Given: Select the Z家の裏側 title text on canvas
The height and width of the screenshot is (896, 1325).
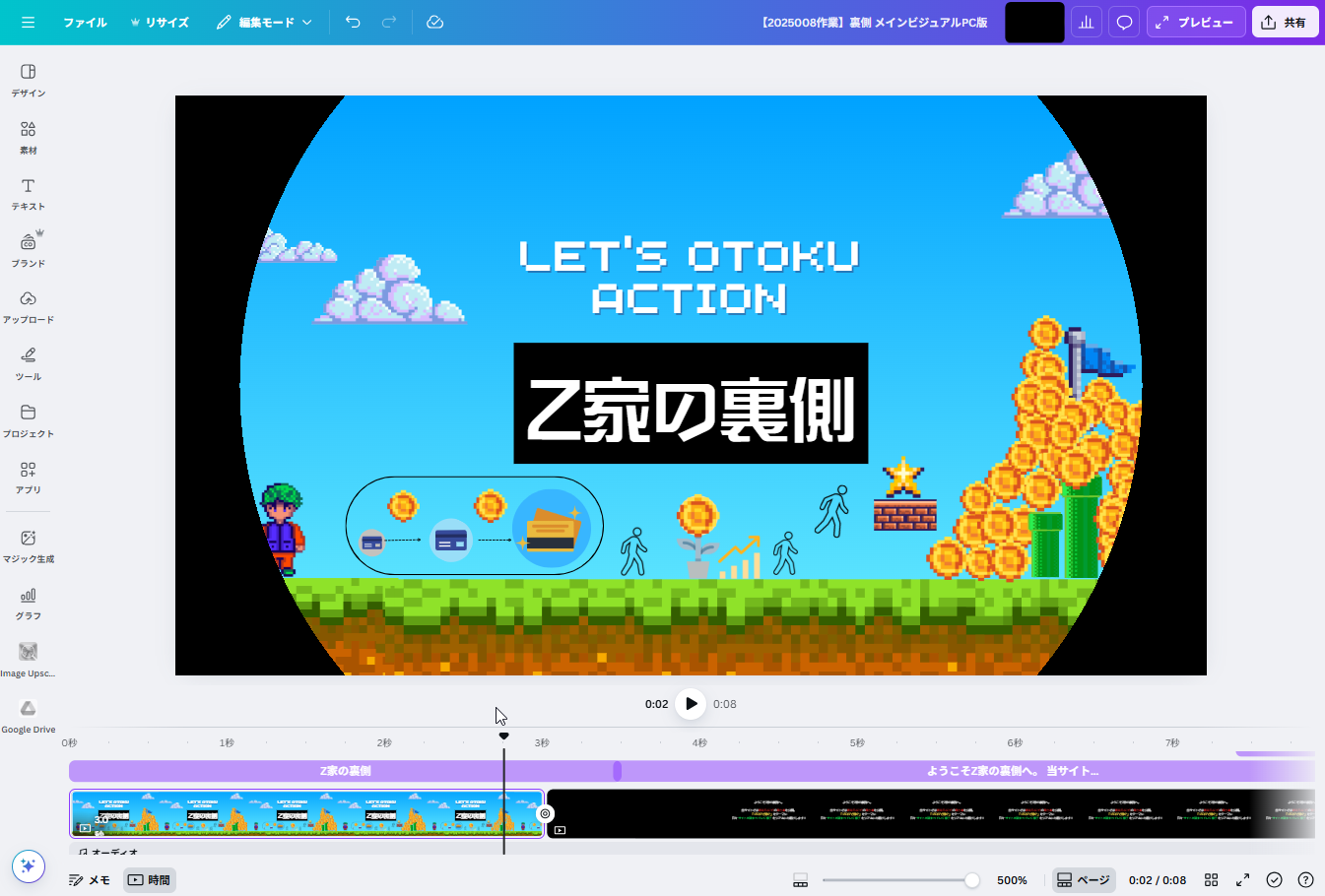Looking at the screenshot, I should pos(691,404).
